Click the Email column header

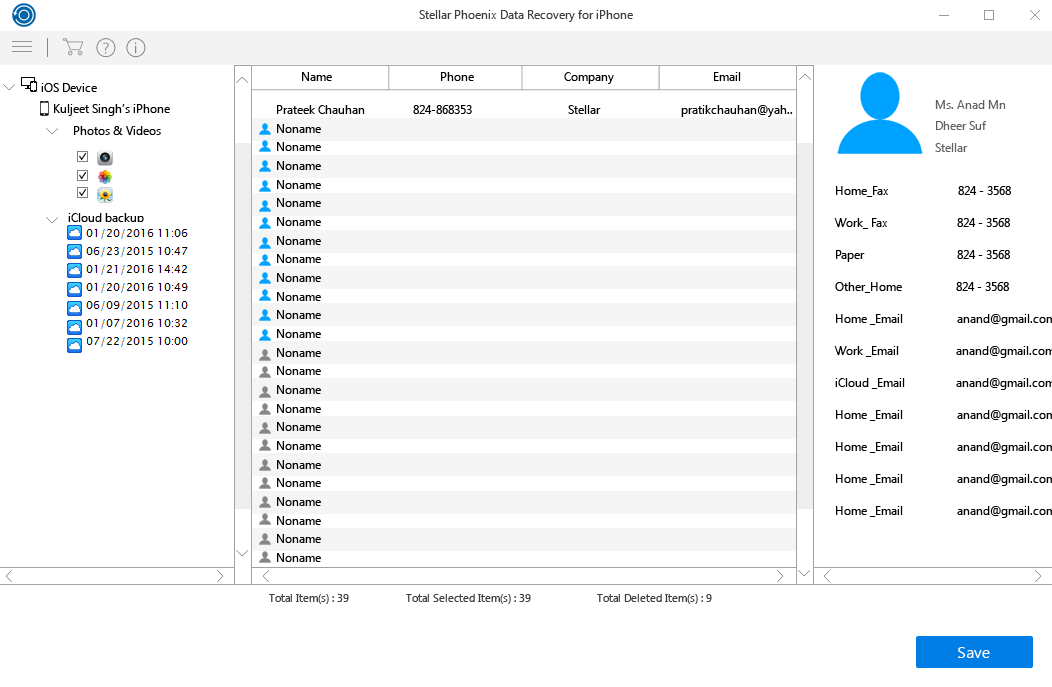point(727,77)
